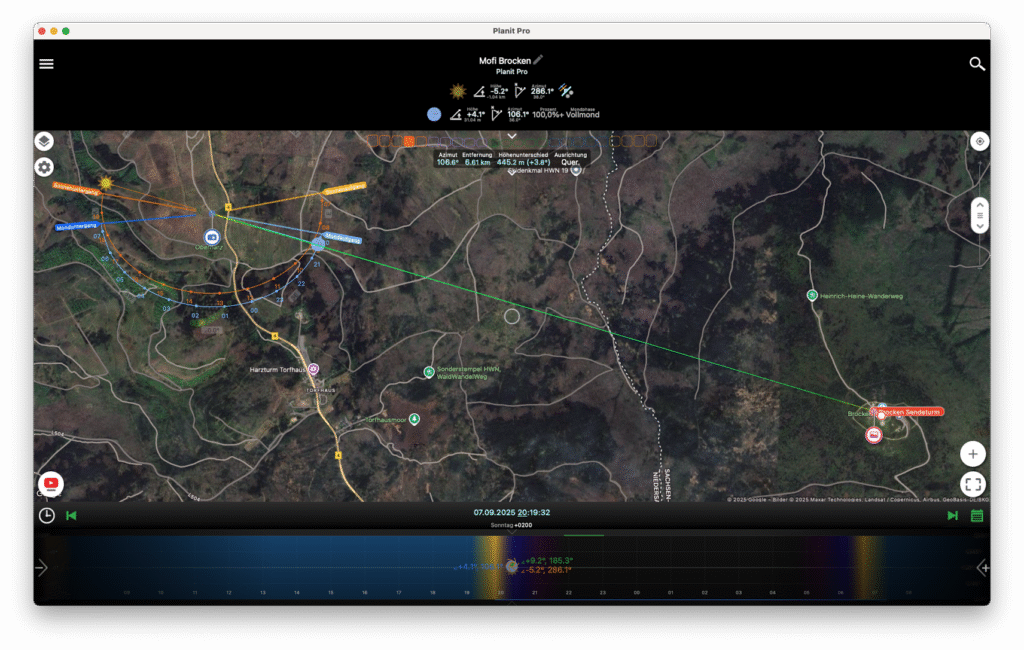Expand the right plus arrow of timeline
Screen dimensions: 1024x650
click(x=983, y=568)
